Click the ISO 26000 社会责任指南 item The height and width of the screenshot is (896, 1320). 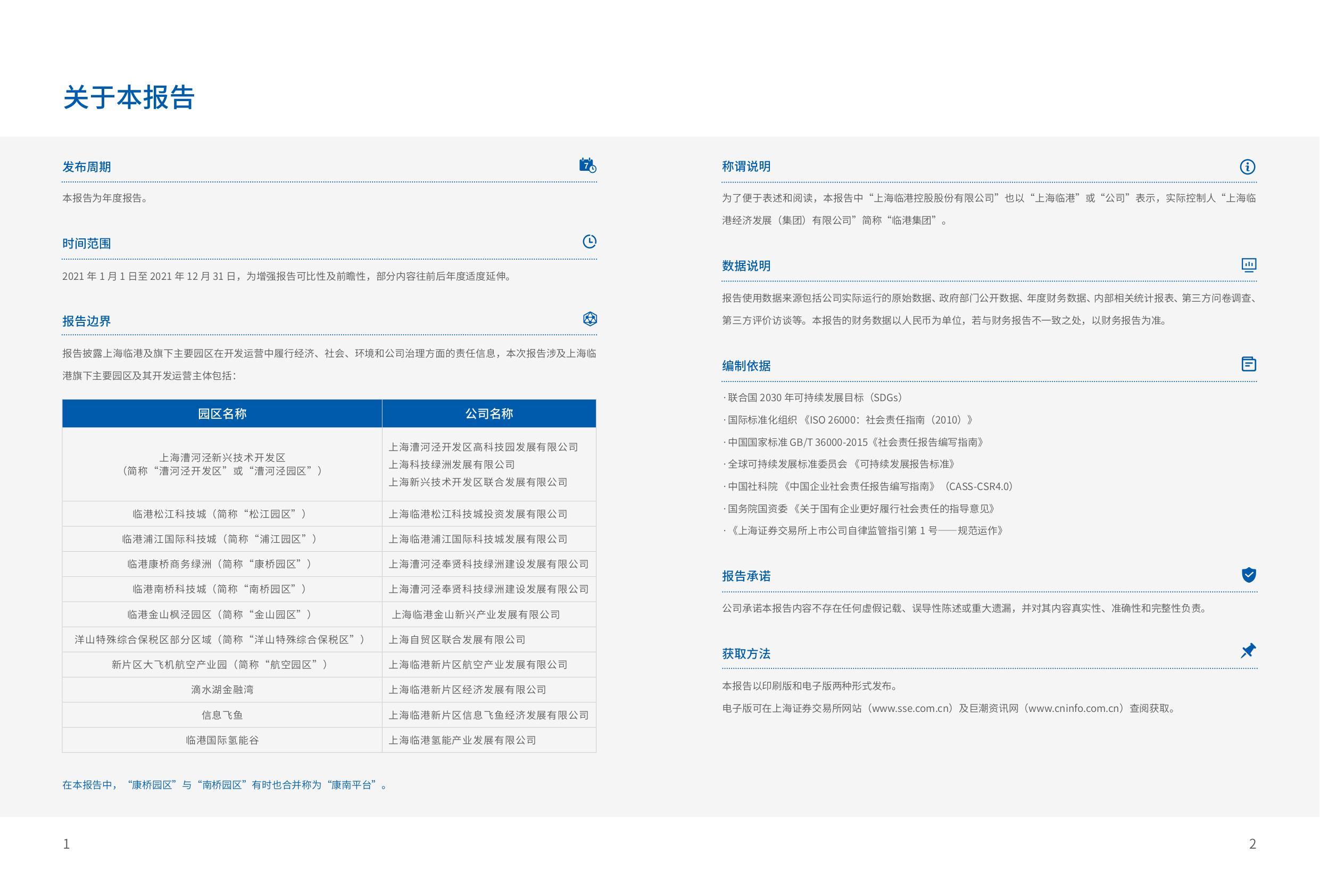point(849,420)
